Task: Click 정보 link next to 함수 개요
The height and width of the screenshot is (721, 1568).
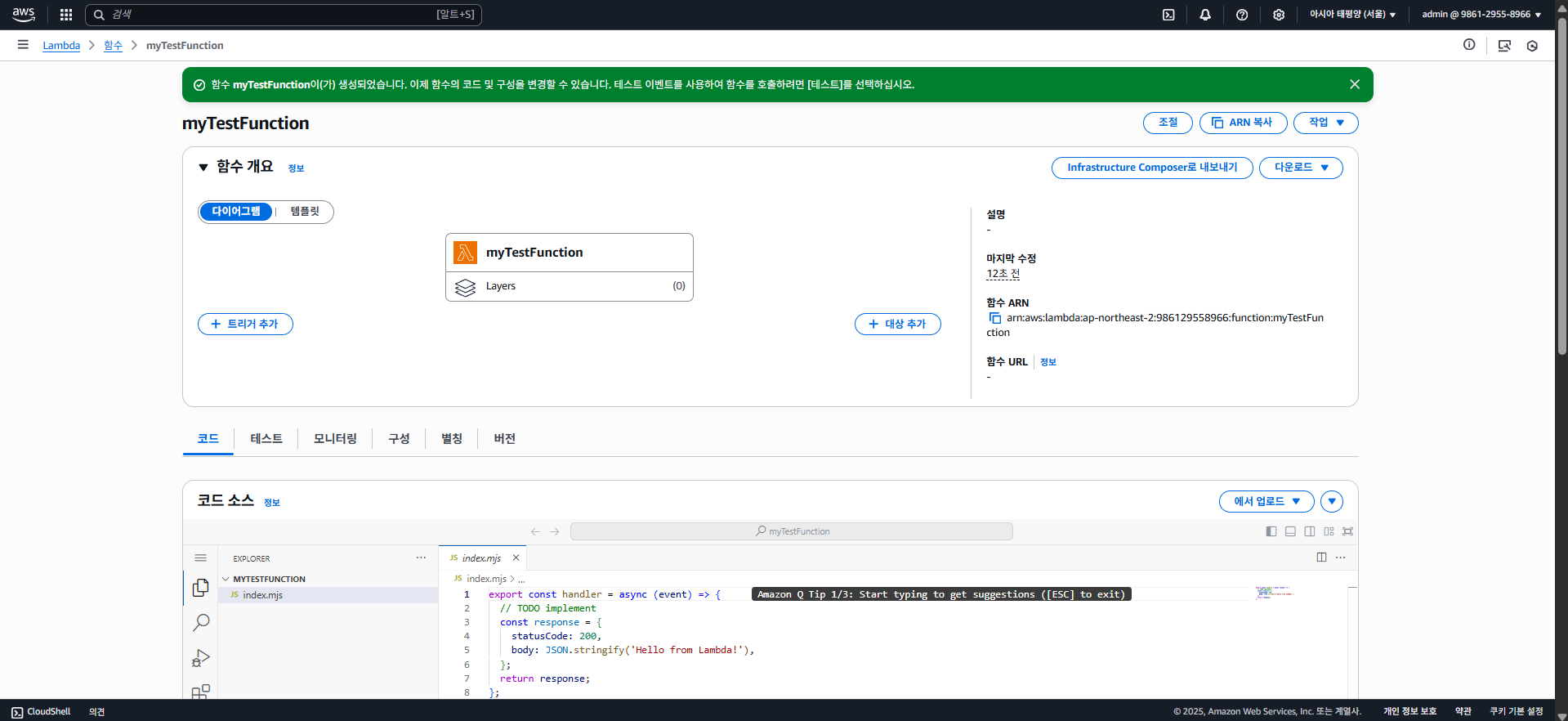Action: [296, 168]
